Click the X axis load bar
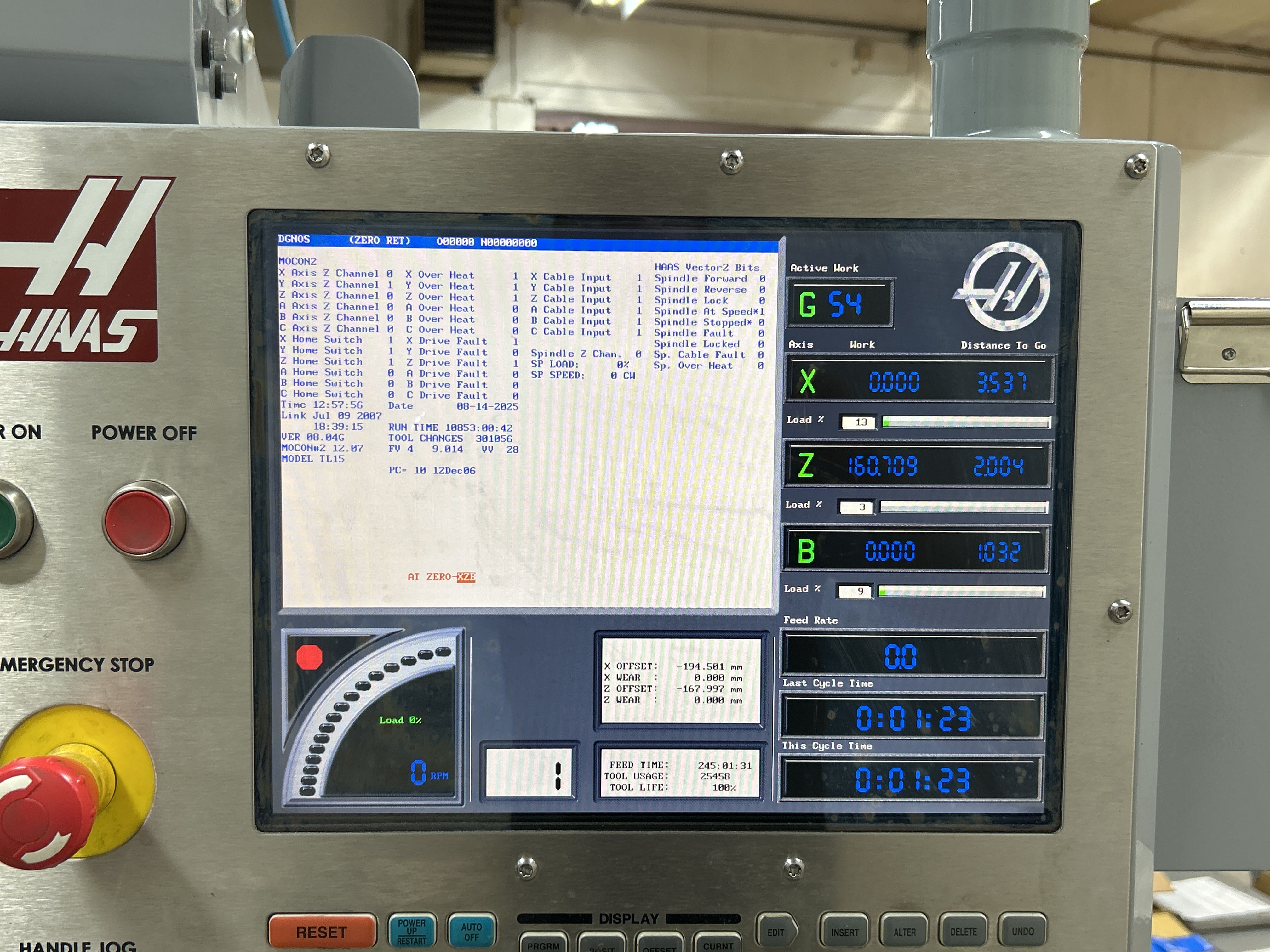 966,422
